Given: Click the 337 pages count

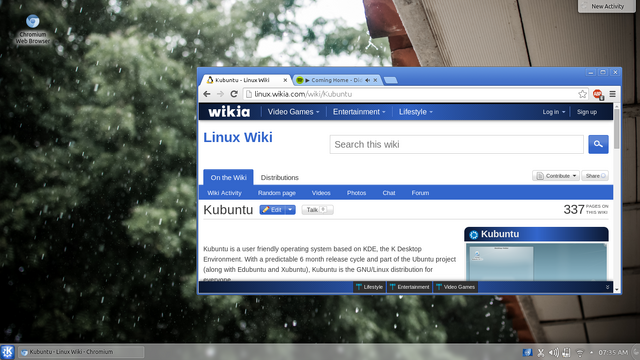Looking at the screenshot, I should 573,209.
